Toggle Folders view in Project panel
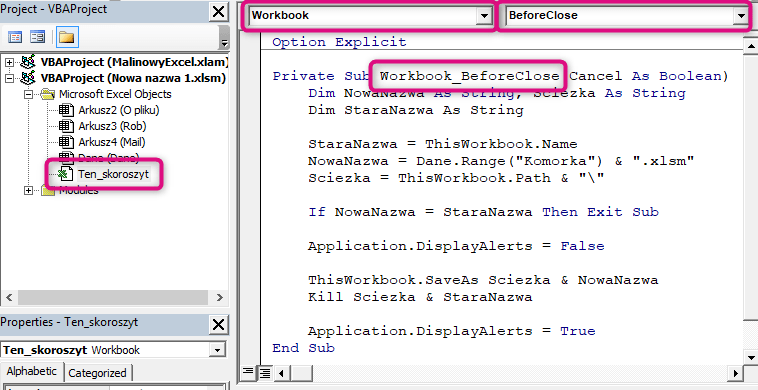 point(67,37)
